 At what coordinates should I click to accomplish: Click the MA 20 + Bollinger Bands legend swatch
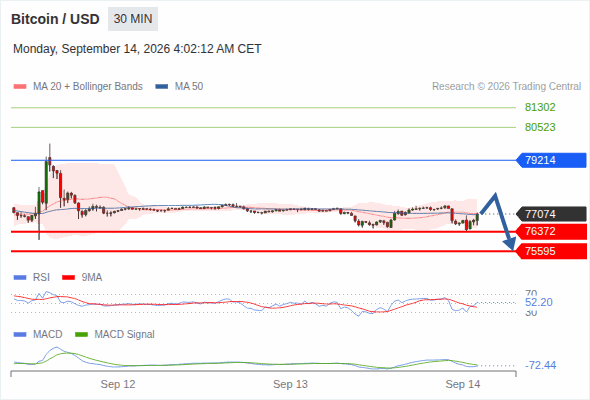coord(20,87)
